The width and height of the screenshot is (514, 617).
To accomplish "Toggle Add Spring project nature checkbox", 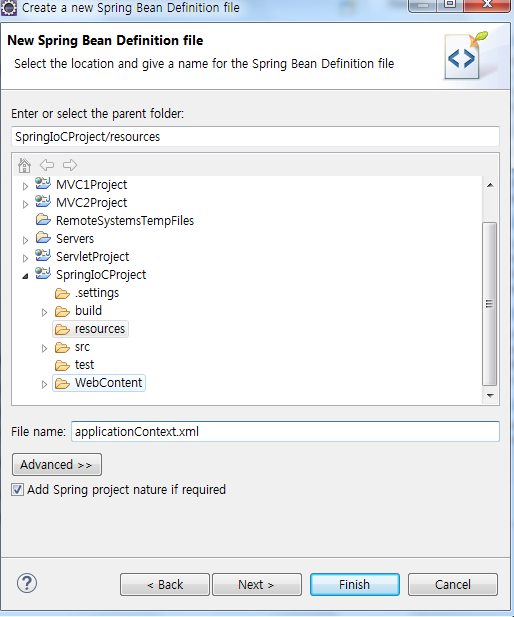I will pos(17,490).
